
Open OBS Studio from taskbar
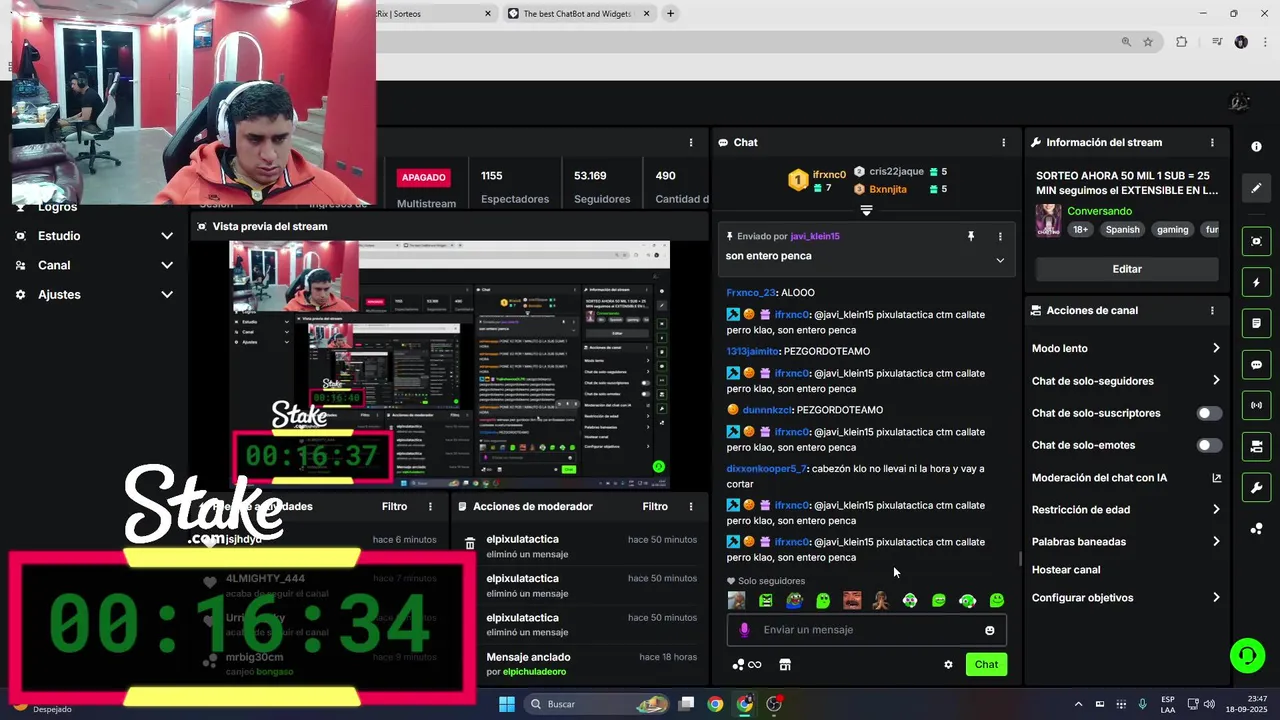(774, 704)
